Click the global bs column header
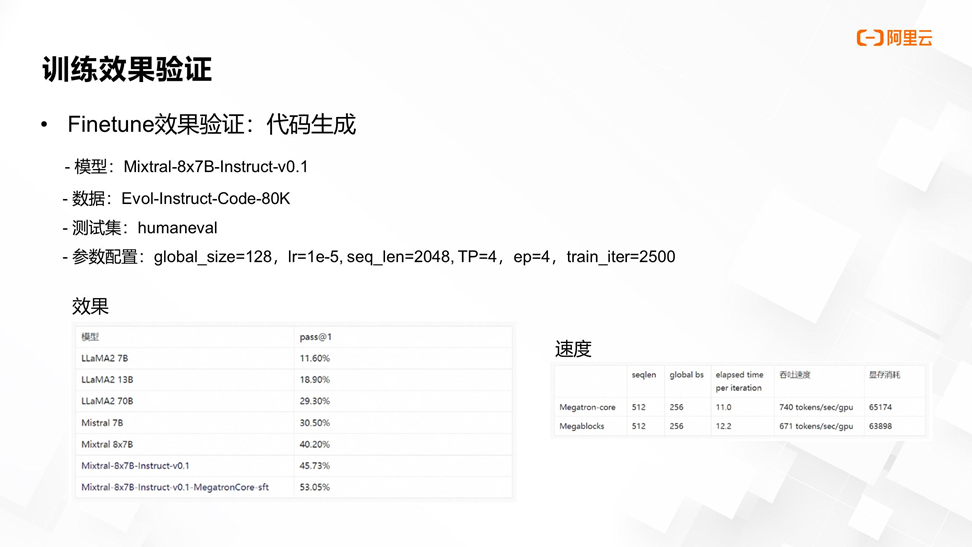 [x=686, y=375]
